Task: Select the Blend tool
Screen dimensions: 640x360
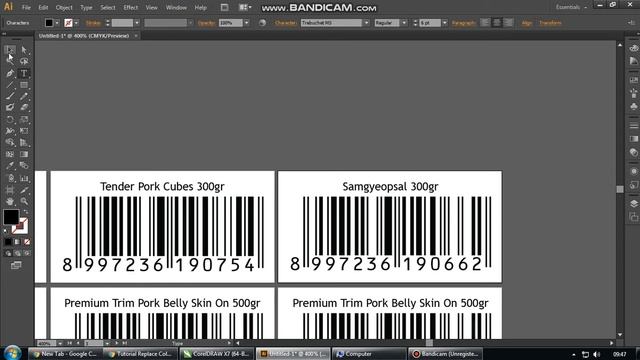Action: point(24,166)
